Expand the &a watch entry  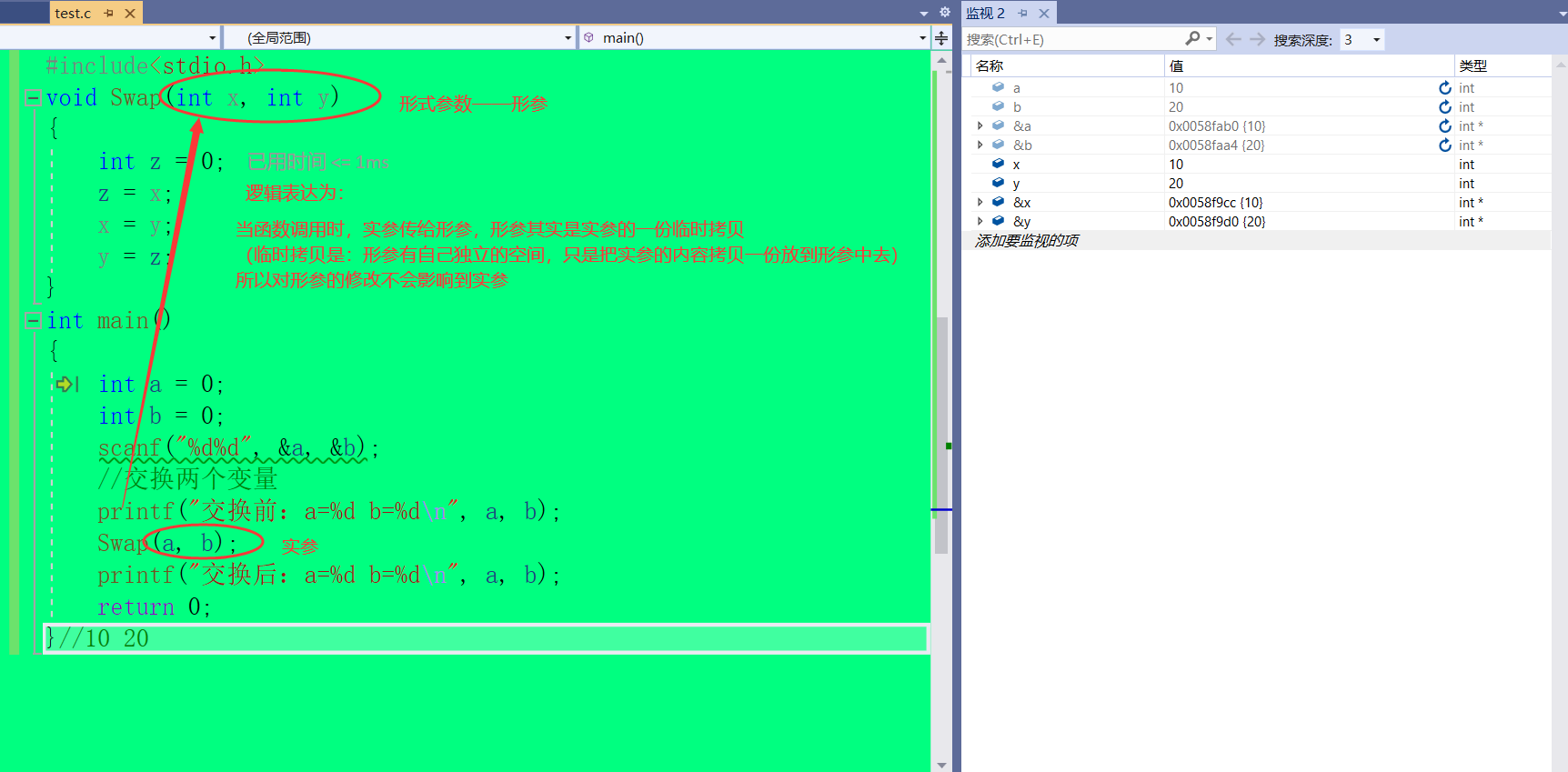point(980,125)
